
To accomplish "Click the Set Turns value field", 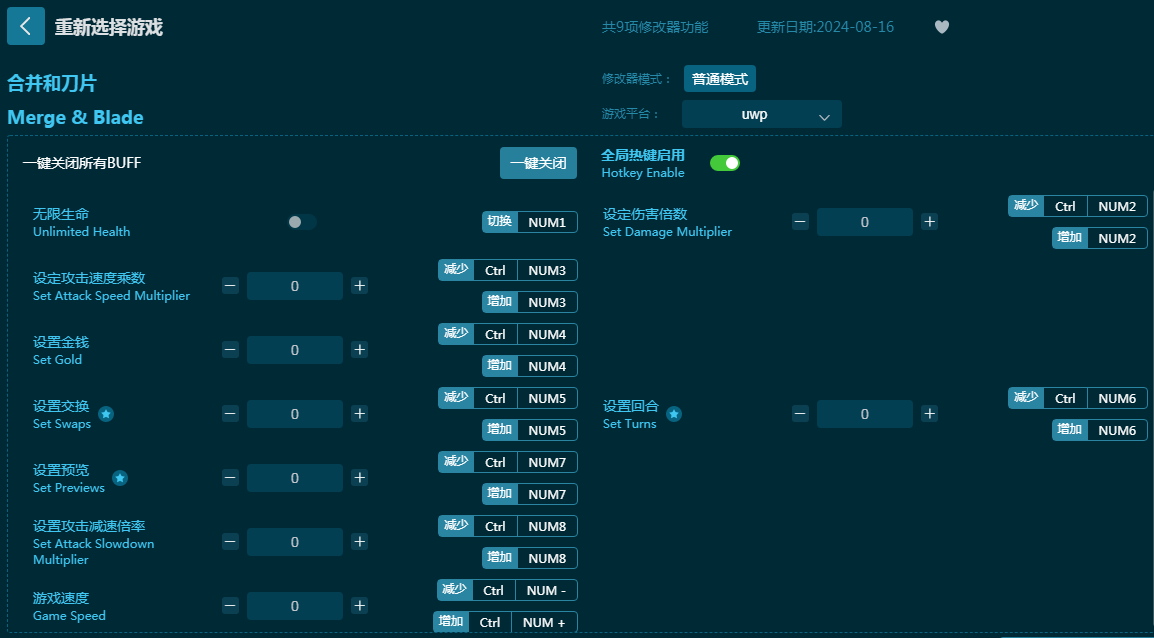I will [x=864, y=414].
